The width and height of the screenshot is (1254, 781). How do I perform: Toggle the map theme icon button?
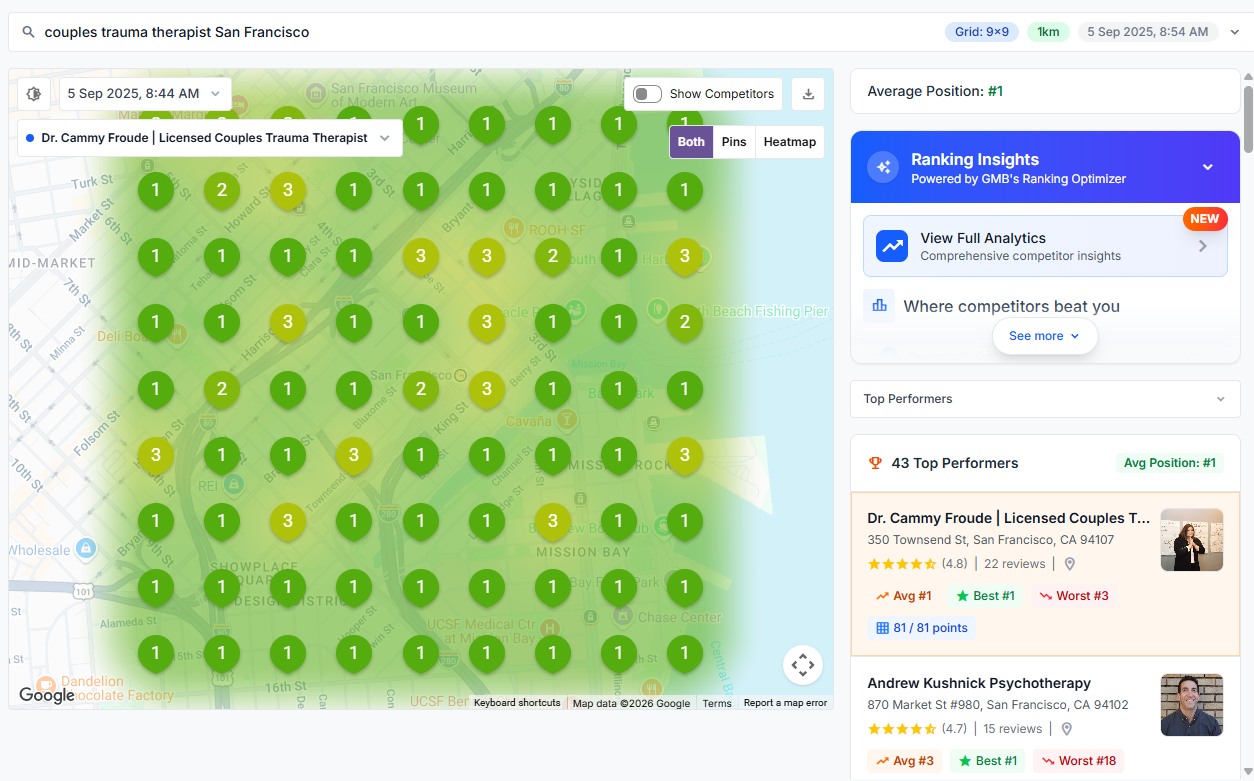point(34,94)
